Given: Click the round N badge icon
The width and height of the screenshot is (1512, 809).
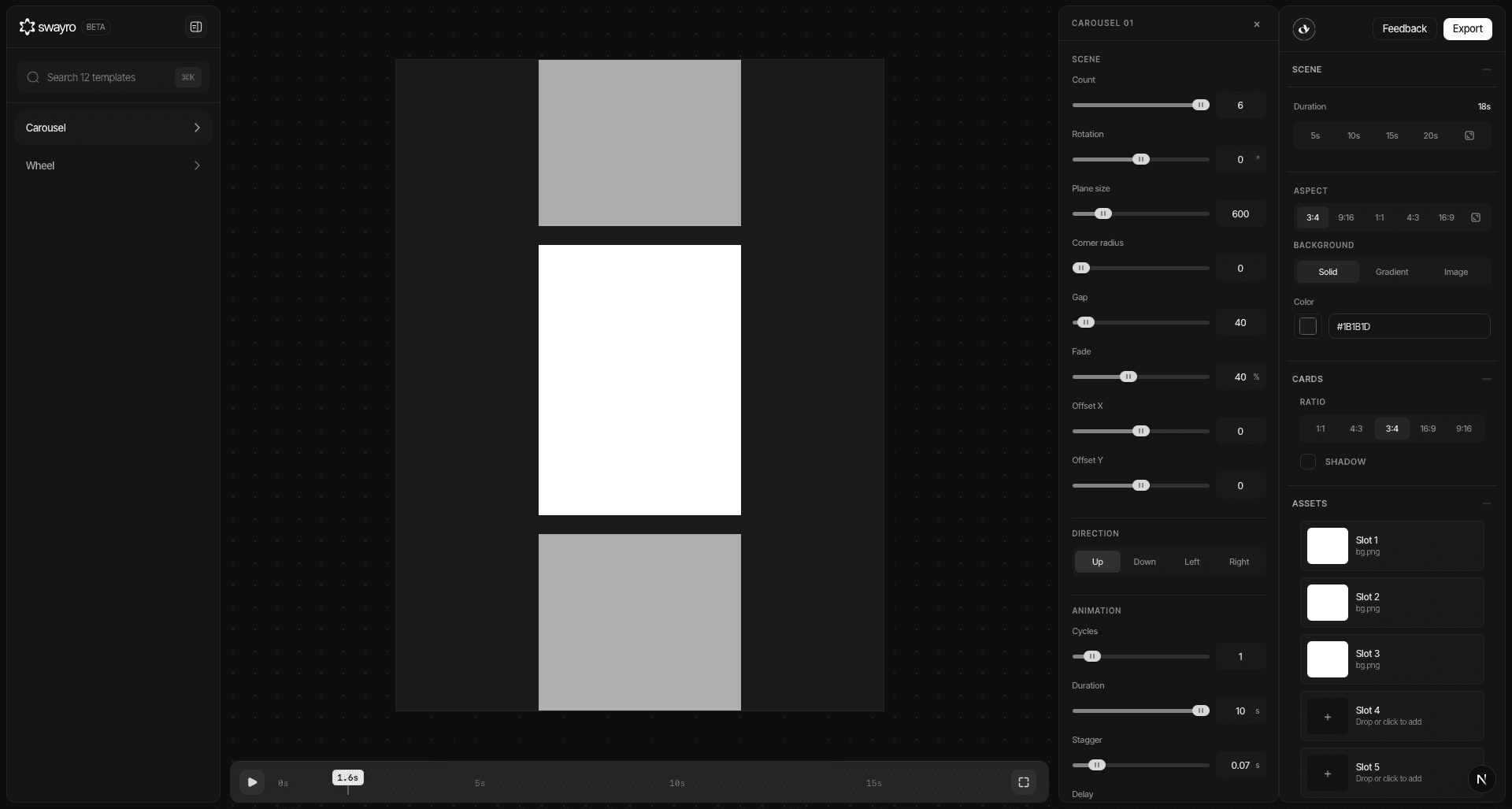Looking at the screenshot, I should (1481, 779).
